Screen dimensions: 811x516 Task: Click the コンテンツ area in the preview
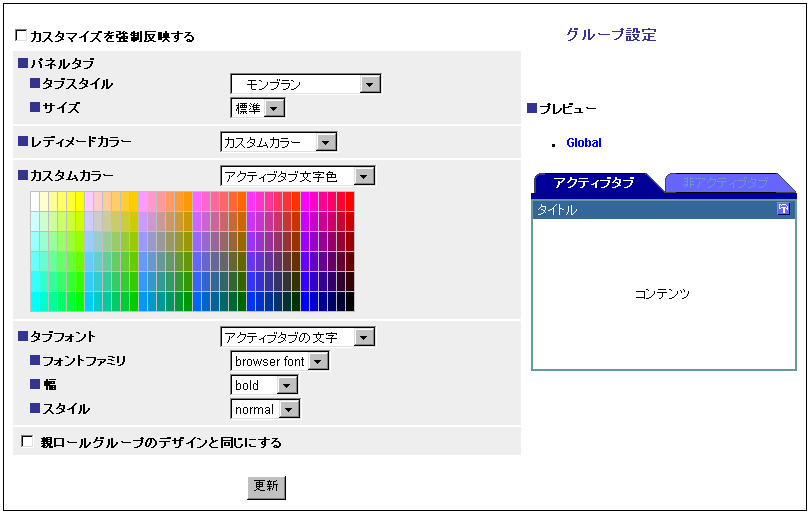point(664,294)
